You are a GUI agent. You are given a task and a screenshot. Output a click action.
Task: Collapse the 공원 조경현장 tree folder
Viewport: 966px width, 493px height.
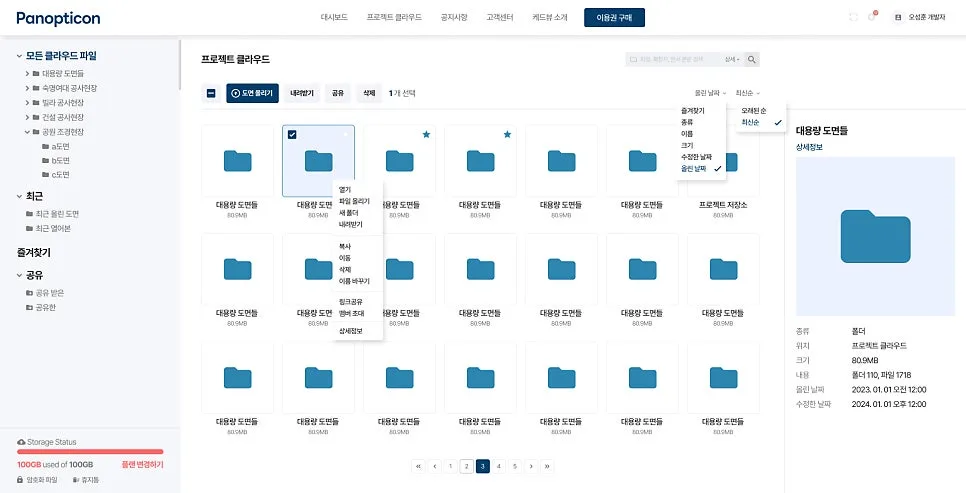[x=27, y=131]
